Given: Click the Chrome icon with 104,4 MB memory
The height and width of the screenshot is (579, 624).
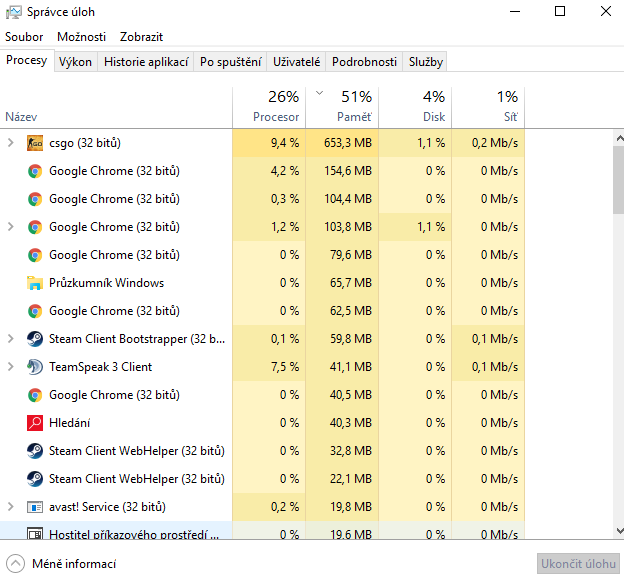Looking at the screenshot, I should pyautogui.click(x=35, y=199).
